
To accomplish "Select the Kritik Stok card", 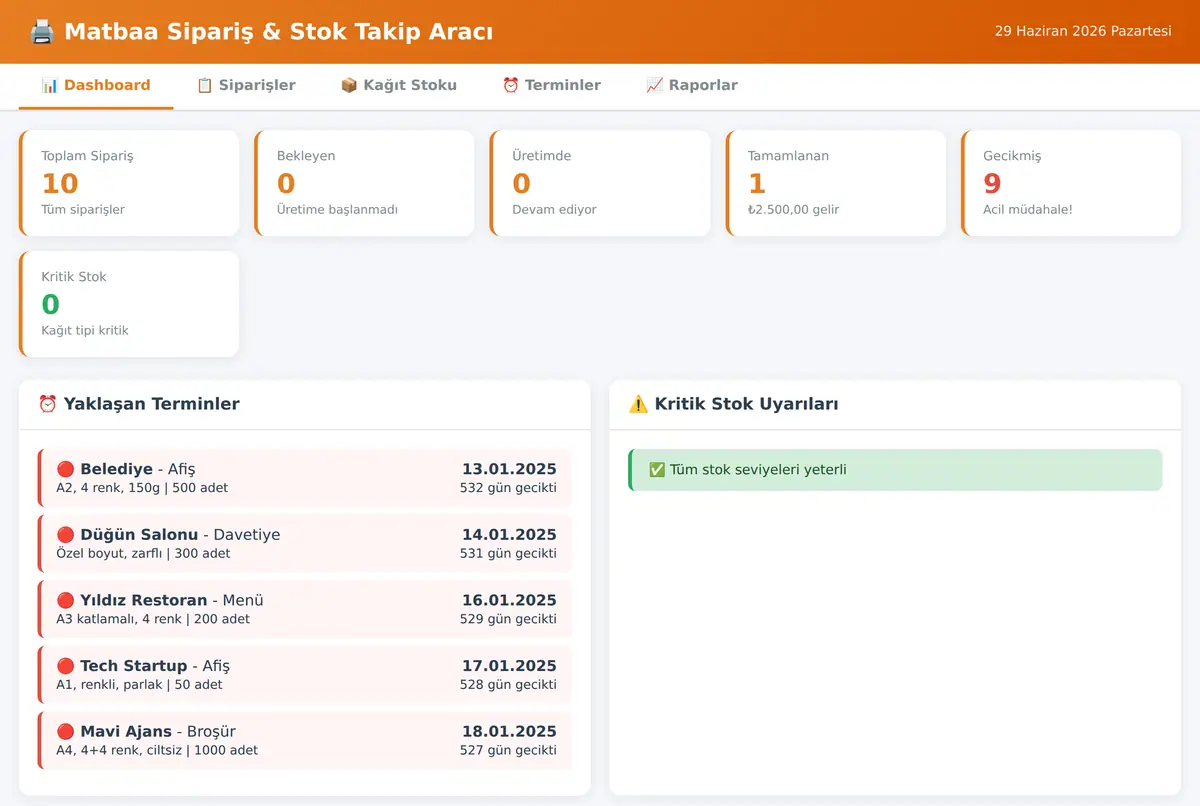I will point(129,304).
